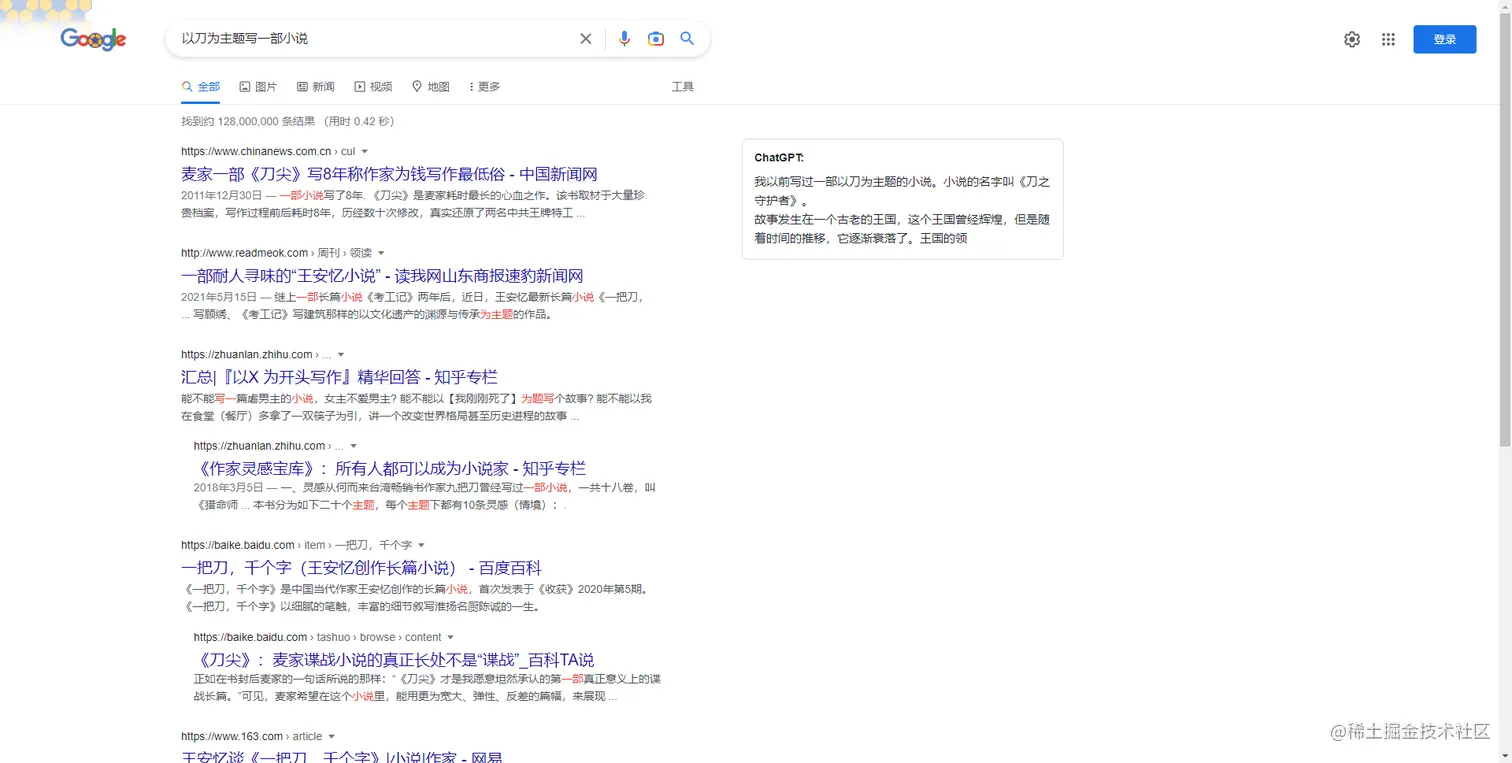Focus the search input field
The width and height of the screenshot is (1512, 763).
click(375, 39)
